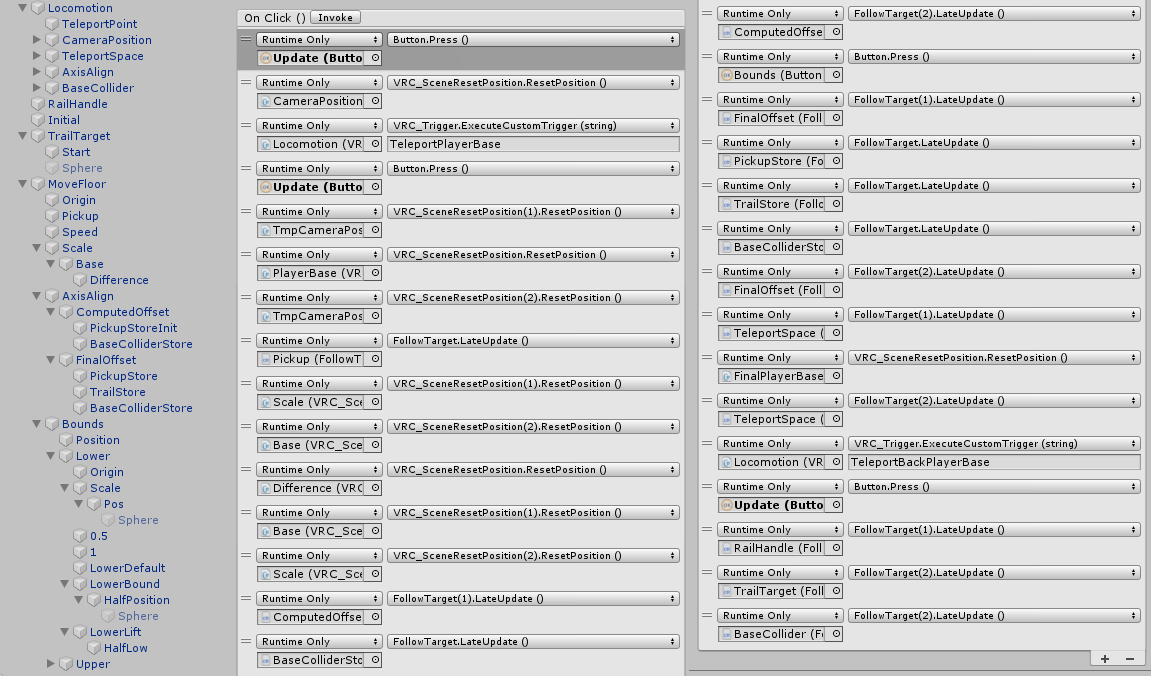The width and height of the screenshot is (1151, 676).
Task: Click the RailHandle cube icon
Action: click(38, 104)
